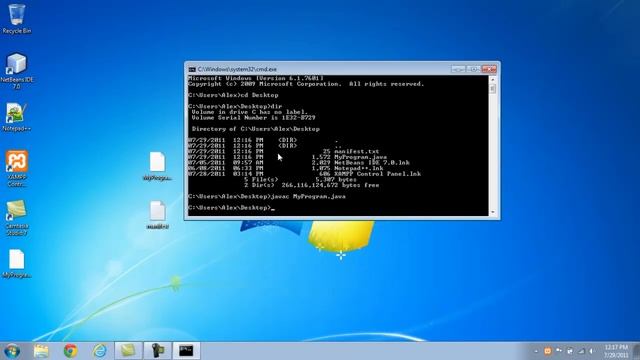
Task: Launch NetBeans IDE 7.0 from desktop
Action: click(x=16, y=71)
